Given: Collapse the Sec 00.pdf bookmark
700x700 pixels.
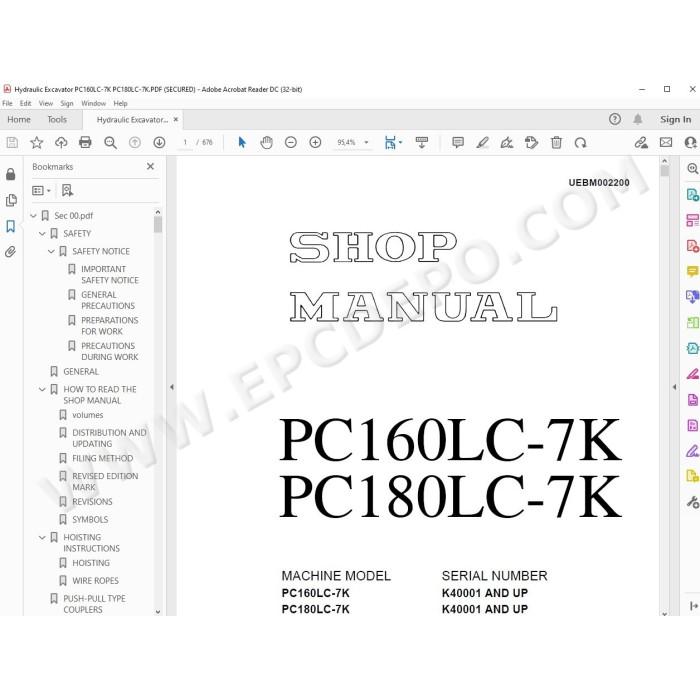Looking at the screenshot, I should pos(33,216).
